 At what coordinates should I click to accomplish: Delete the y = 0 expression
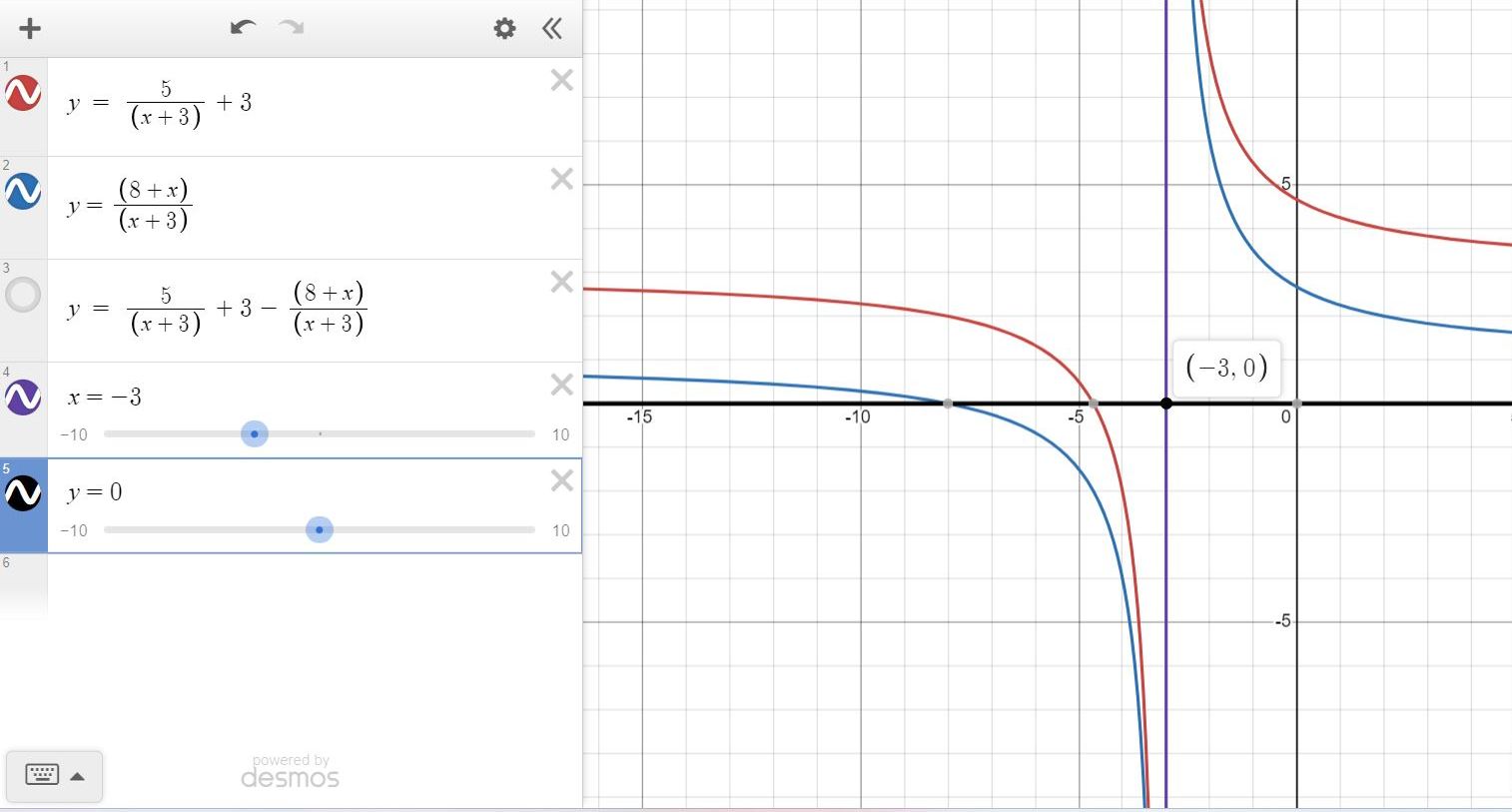click(x=562, y=480)
